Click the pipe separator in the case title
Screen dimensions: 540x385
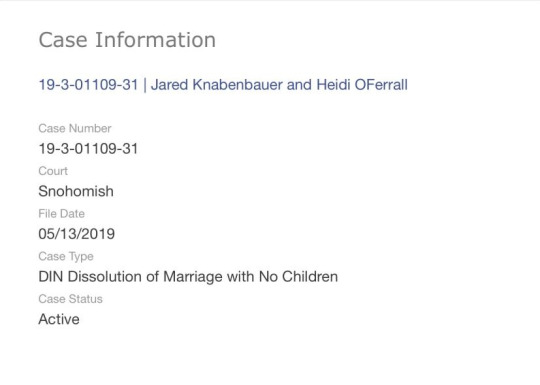coord(145,85)
